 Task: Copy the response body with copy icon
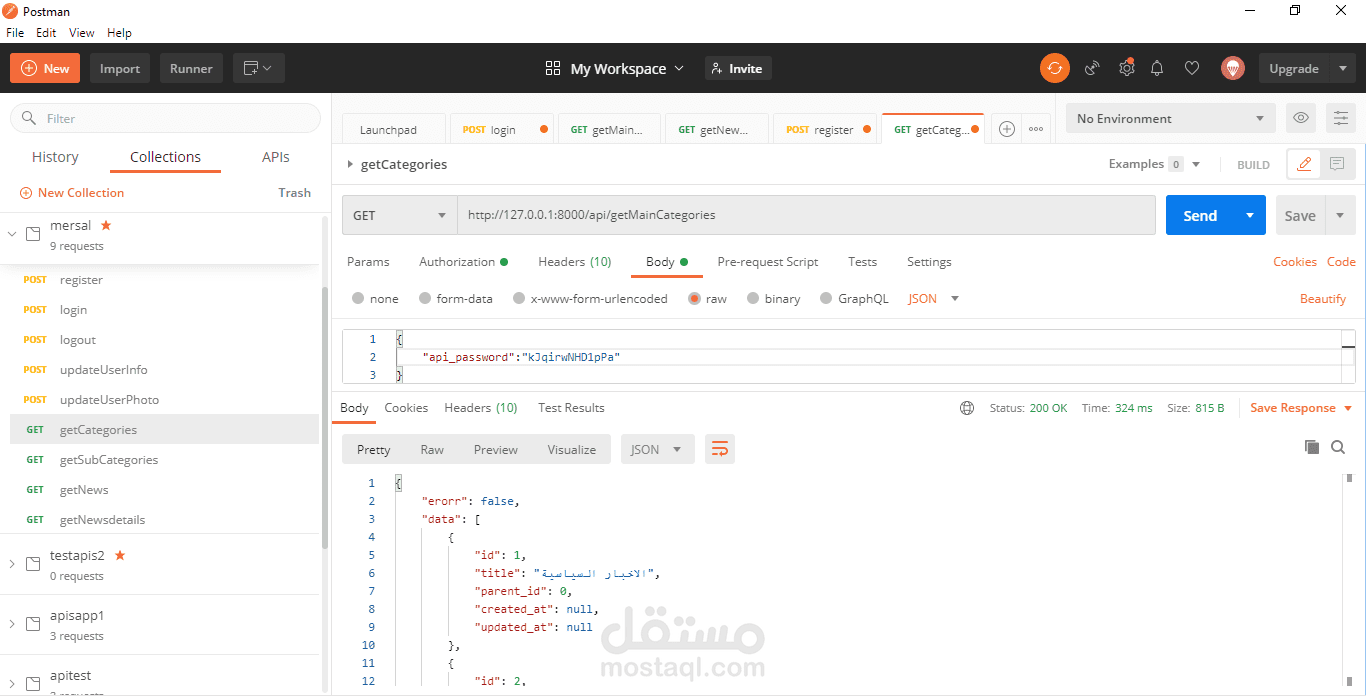(x=1312, y=447)
